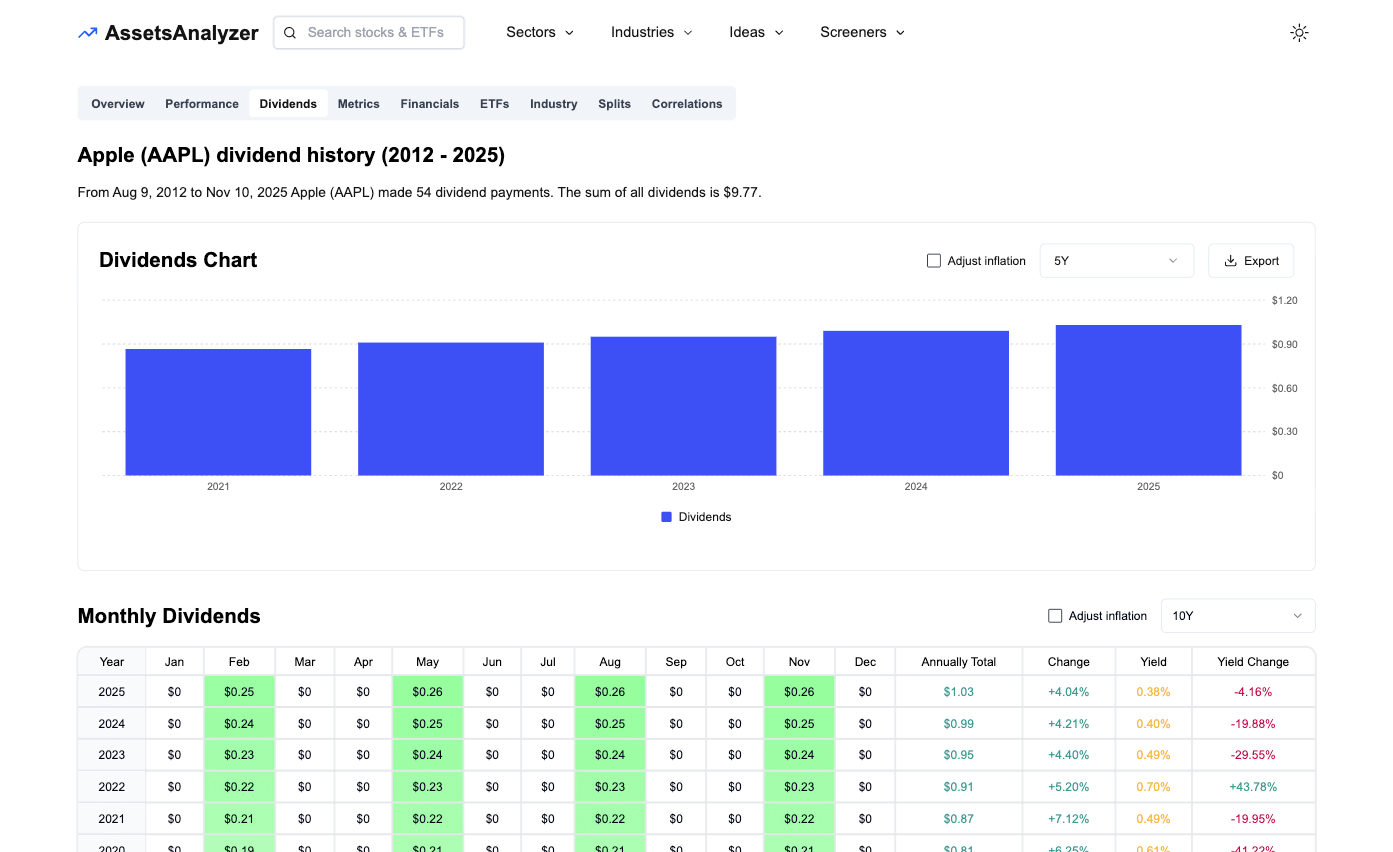
Task: Click the stocks and ETFs search field
Action: click(x=380, y=32)
